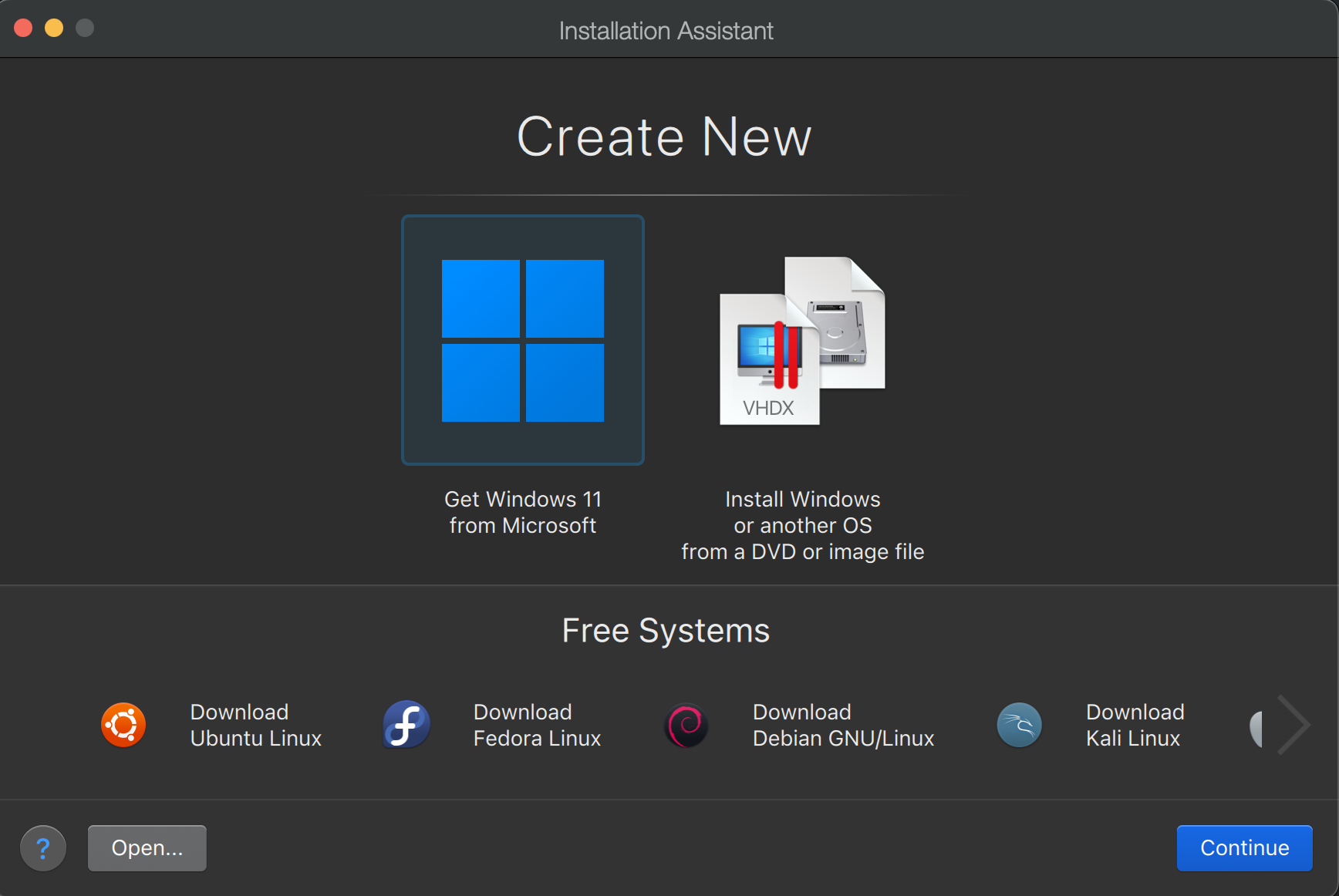Select the Windows 11 logo tile
Screen dimensions: 1339x896
coord(523,340)
